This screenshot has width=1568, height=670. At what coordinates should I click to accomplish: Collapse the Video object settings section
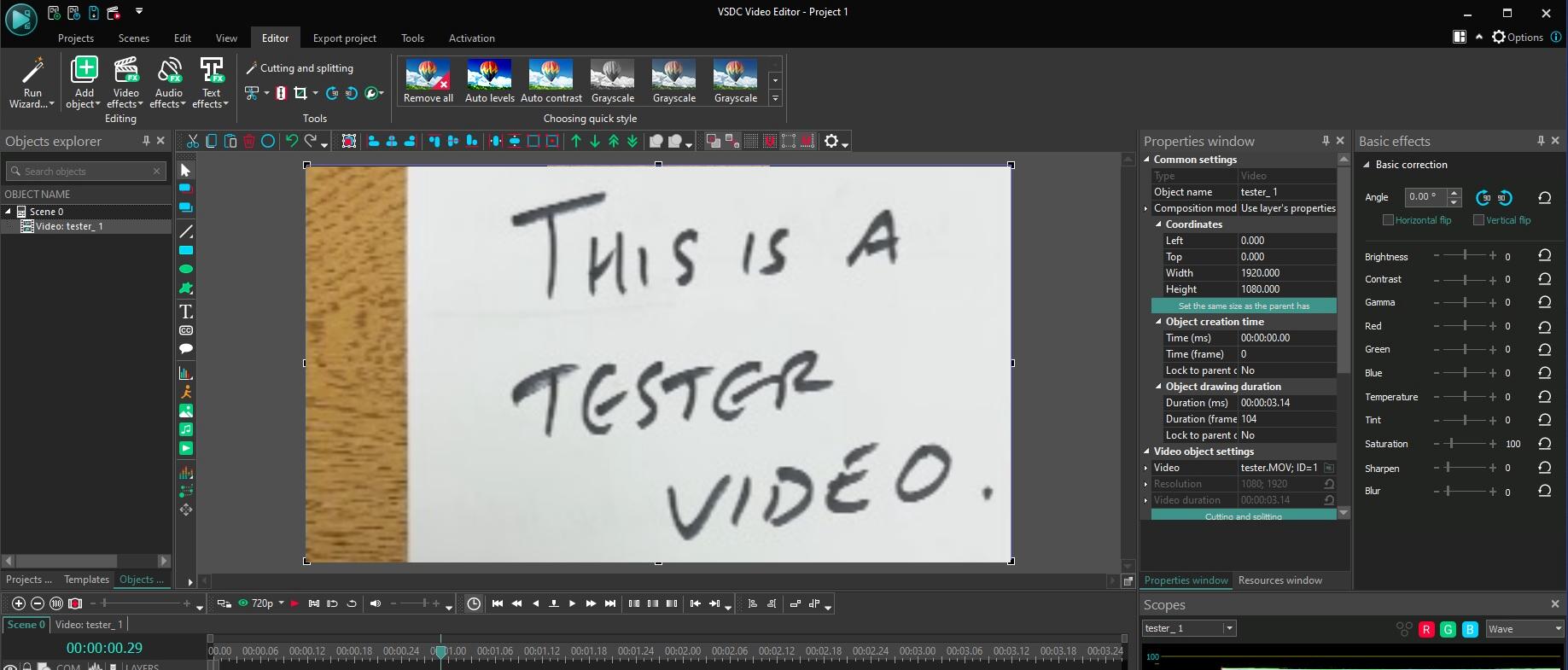click(x=1147, y=452)
